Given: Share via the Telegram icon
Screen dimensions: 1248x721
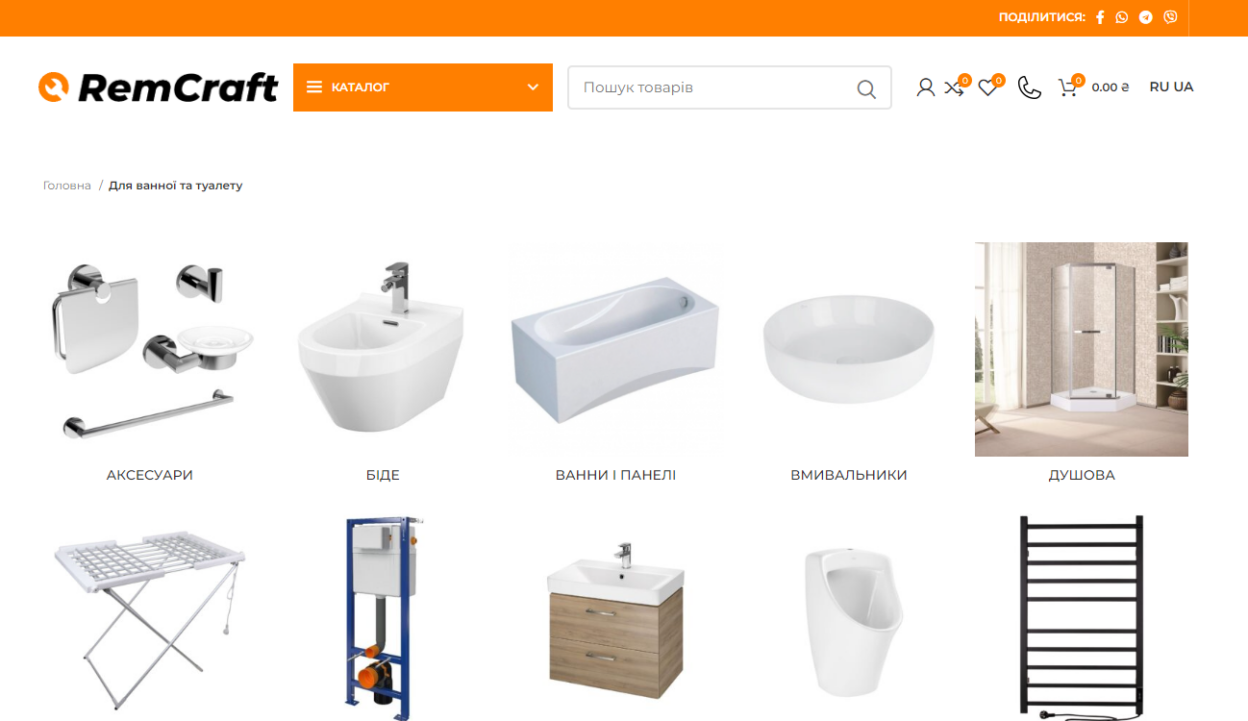Looking at the screenshot, I should coord(1146,17).
